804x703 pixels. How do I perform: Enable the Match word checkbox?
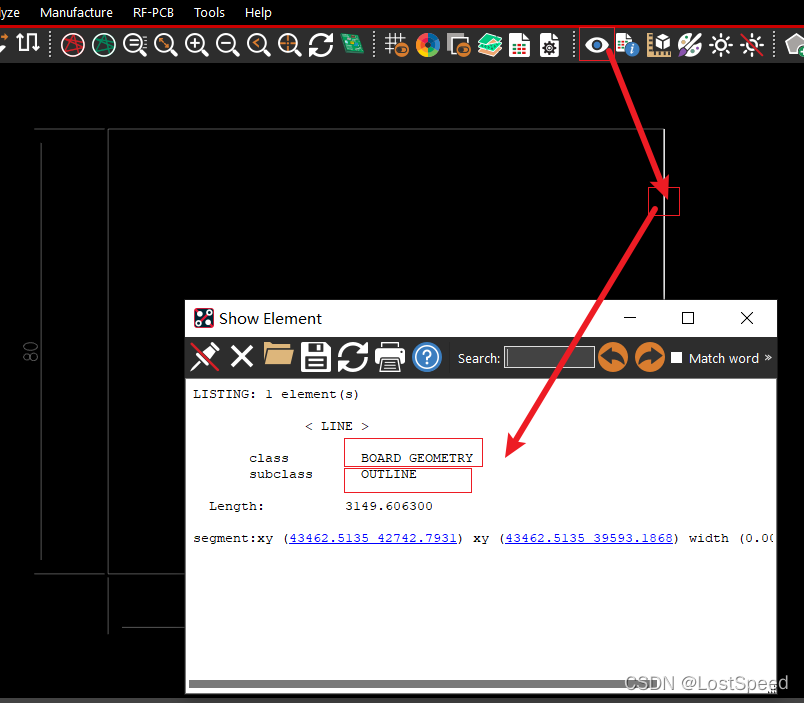[677, 358]
